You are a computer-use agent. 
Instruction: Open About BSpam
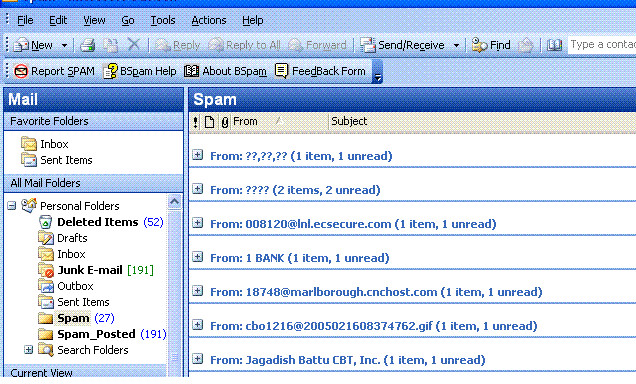[226, 71]
